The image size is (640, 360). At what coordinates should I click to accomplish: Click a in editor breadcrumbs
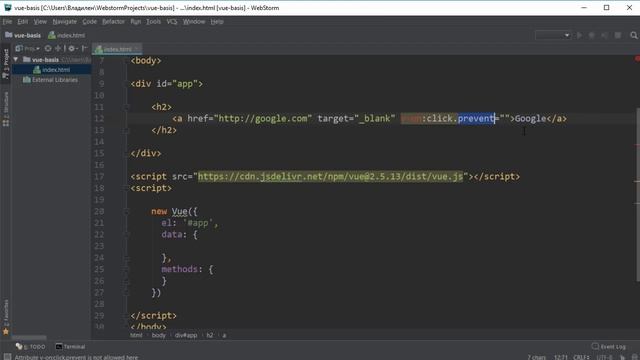[224, 336]
